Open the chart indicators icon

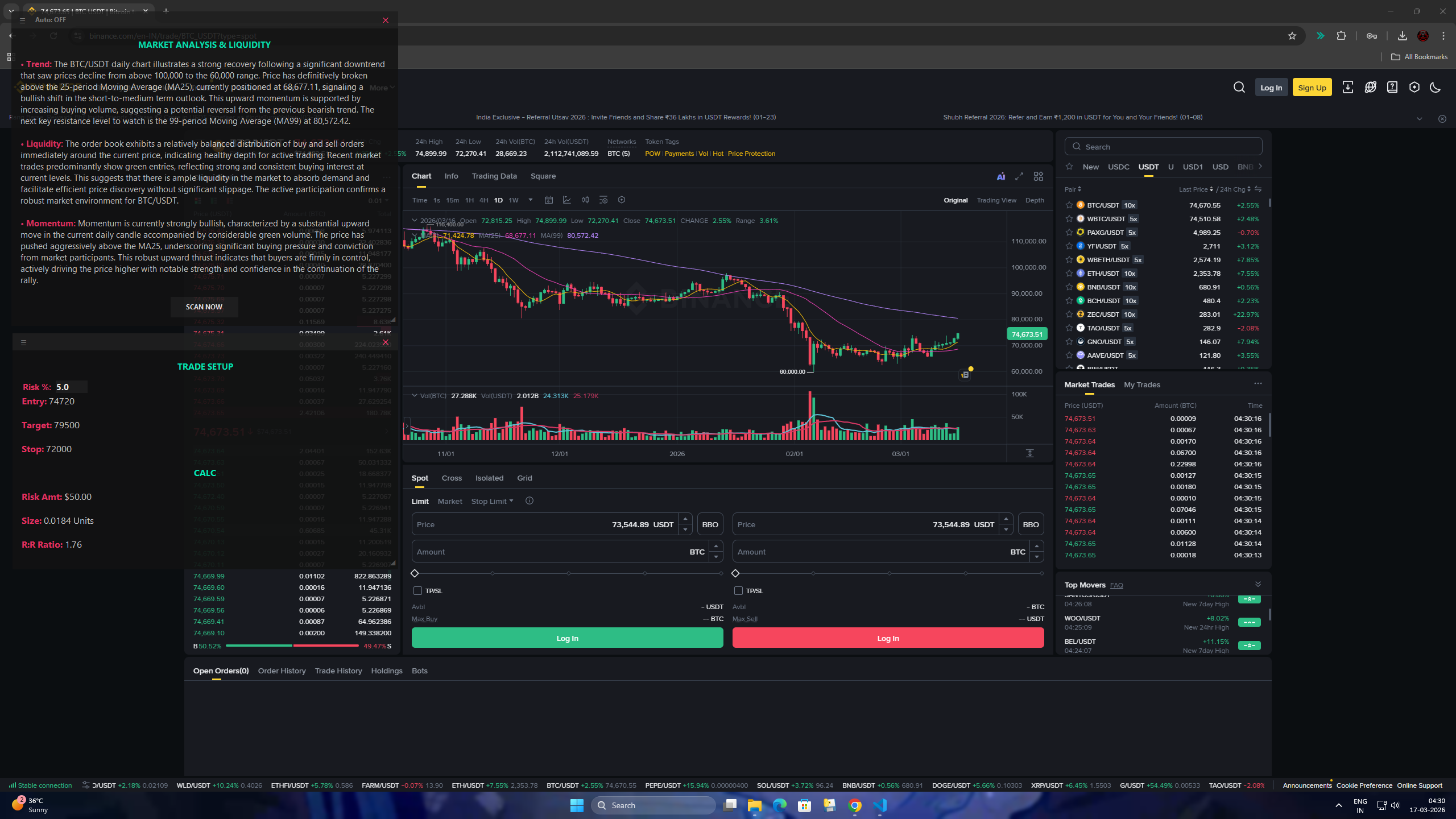click(567, 200)
